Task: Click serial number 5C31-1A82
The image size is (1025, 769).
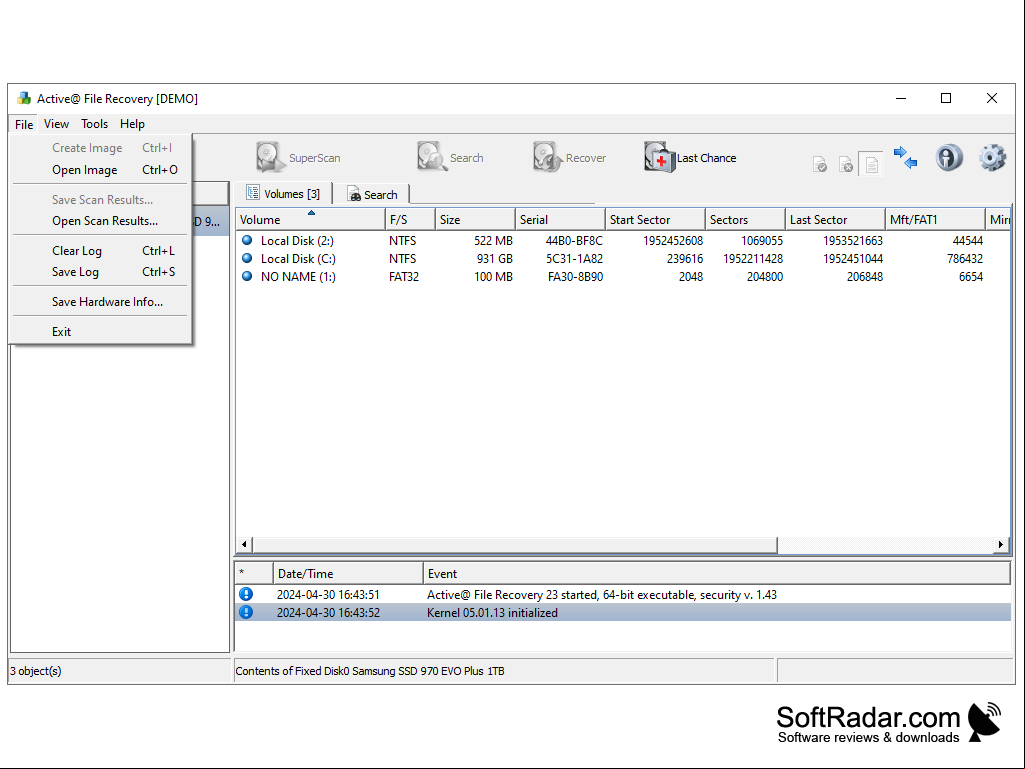Action: click(x=574, y=258)
